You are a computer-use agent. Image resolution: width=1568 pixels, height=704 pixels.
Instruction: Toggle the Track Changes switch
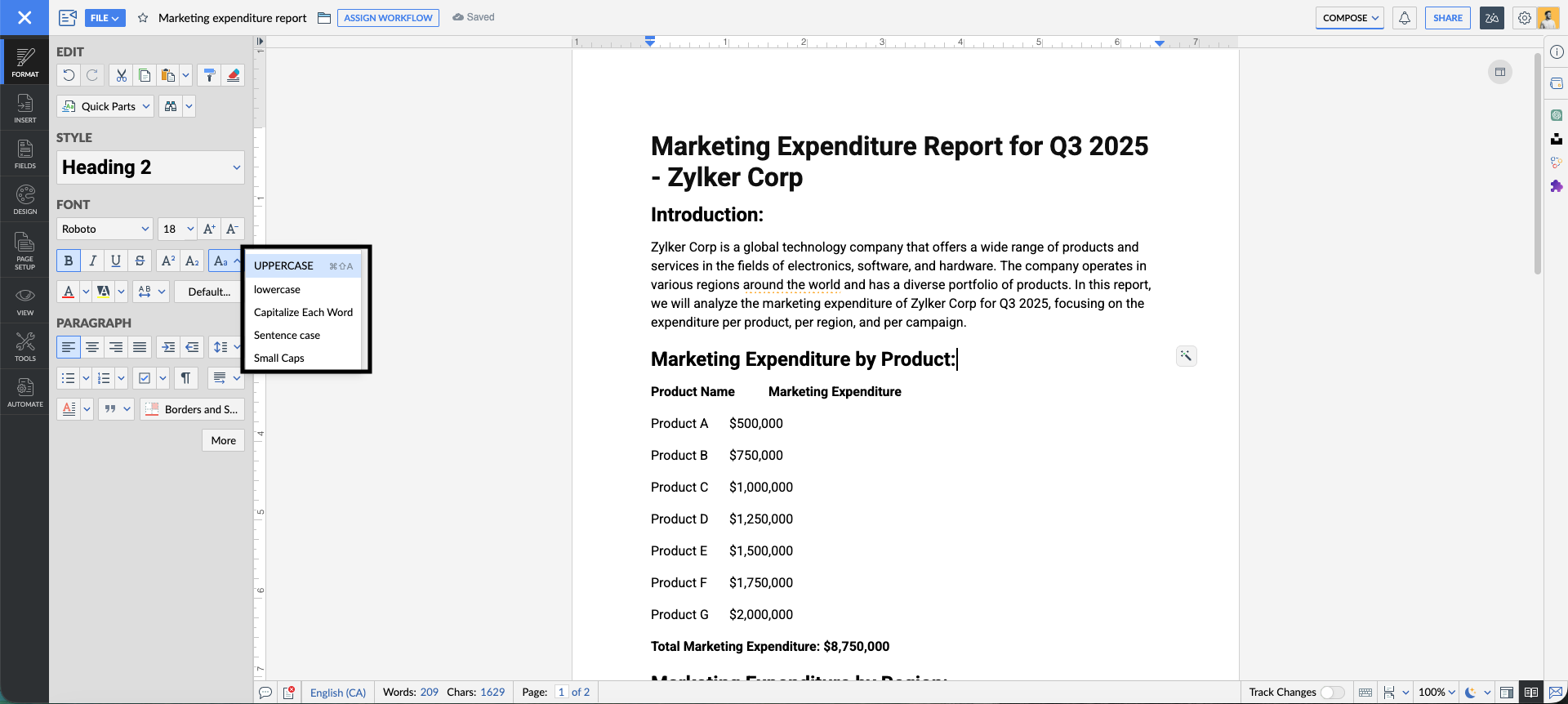pos(1332,693)
